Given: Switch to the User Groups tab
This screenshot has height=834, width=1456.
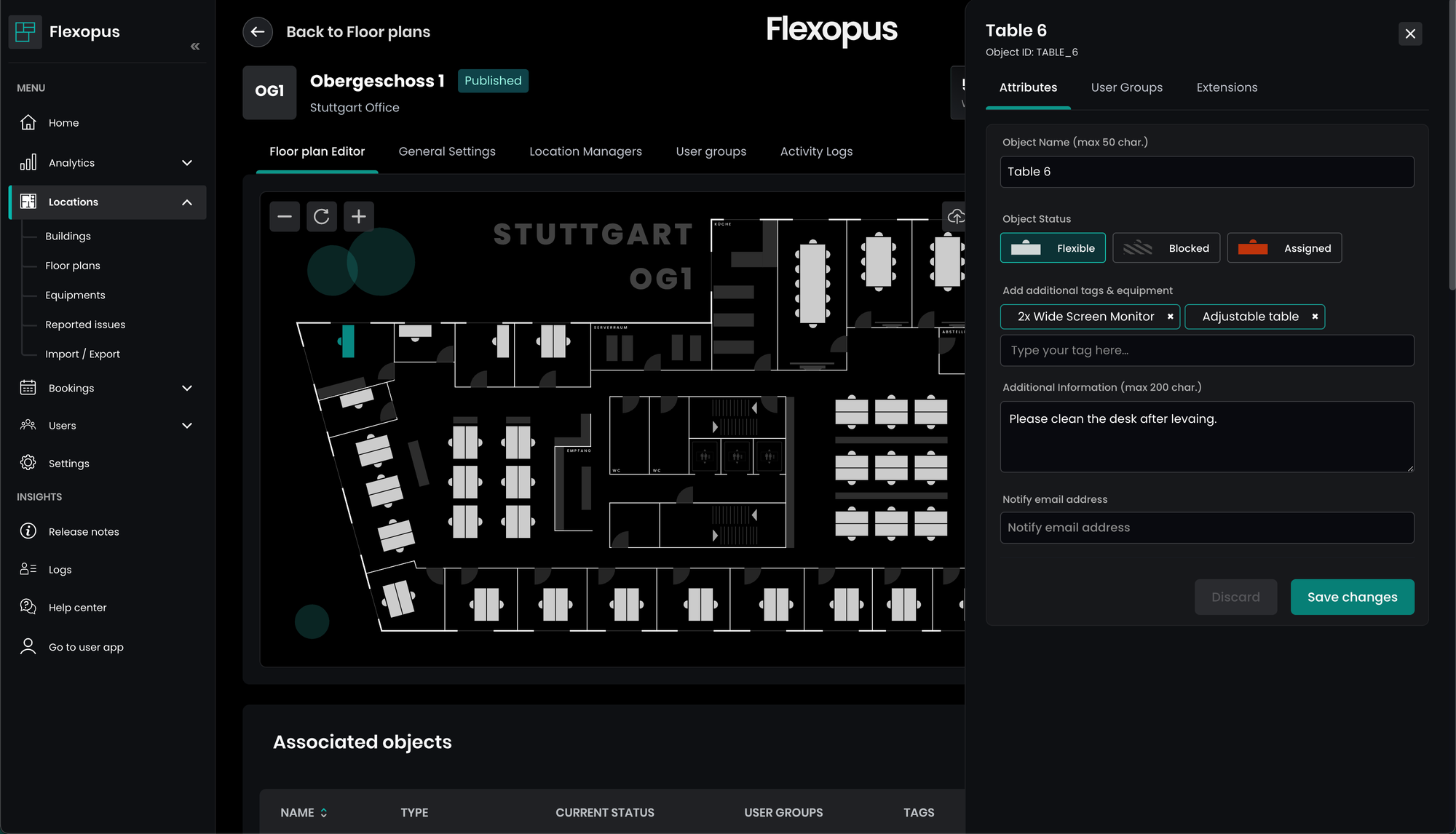Looking at the screenshot, I should point(1126,87).
